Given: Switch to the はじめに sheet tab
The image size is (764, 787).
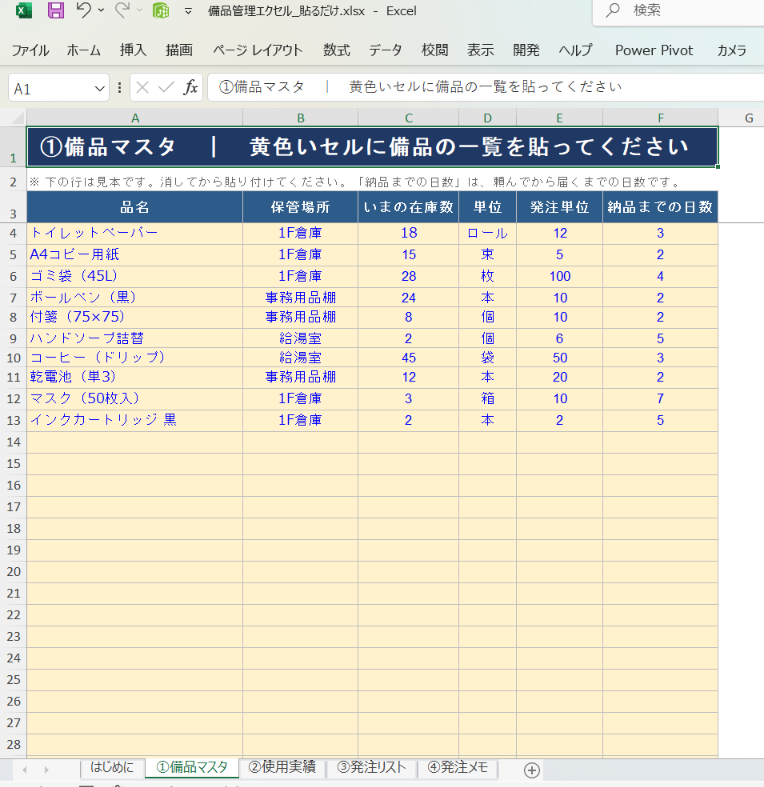Looking at the screenshot, I should (x=112, y=767).
